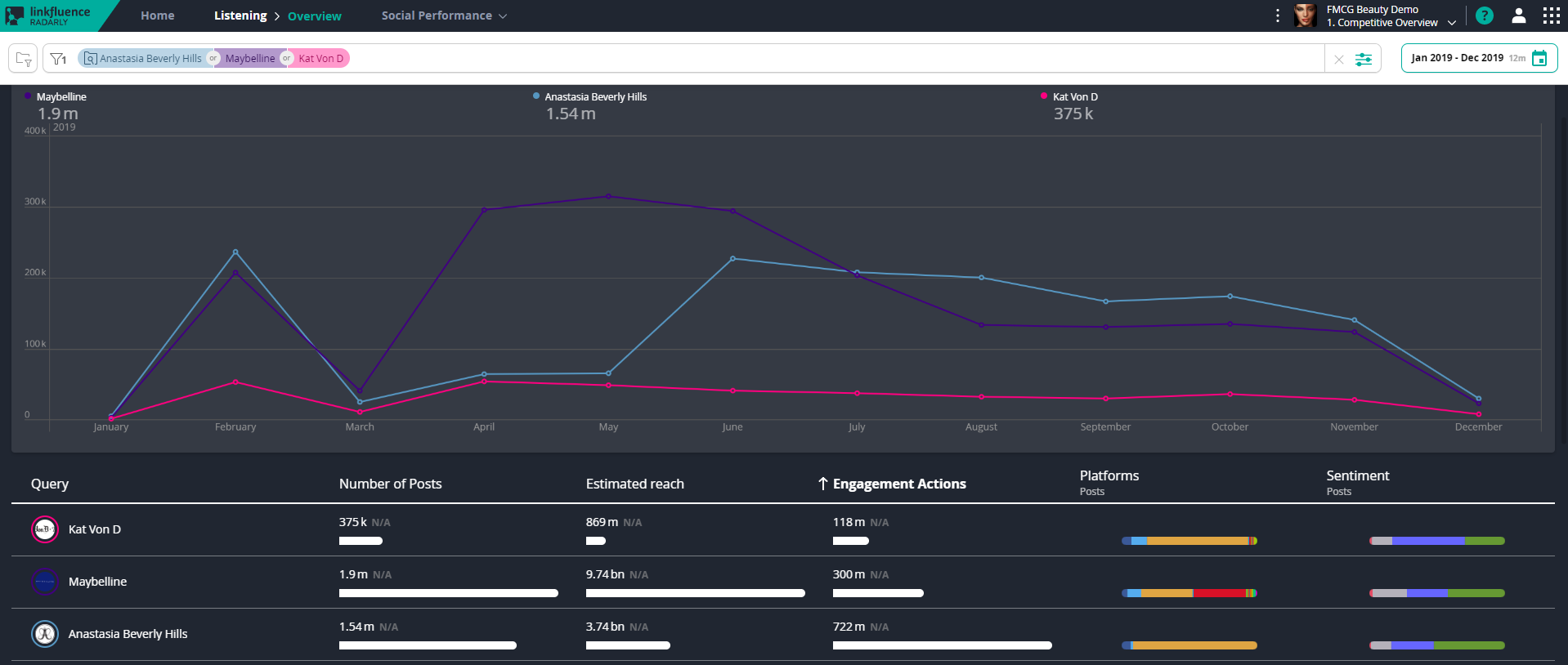Image resolution: width=1568 pixels, height=665 pixels.
Task: Click the Maybelline brand logo in table
Action: pyautogui.click(x=45, y=582)
